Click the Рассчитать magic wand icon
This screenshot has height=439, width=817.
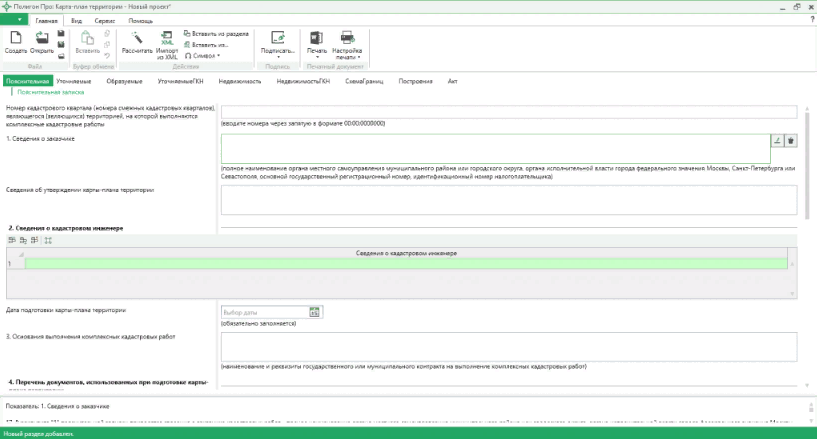[x=136, y=38]
